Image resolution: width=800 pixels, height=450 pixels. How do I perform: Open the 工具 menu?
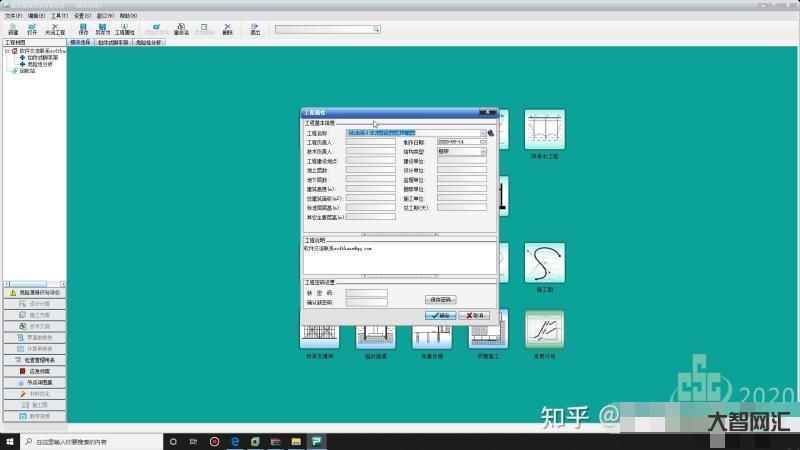(59, 16)
